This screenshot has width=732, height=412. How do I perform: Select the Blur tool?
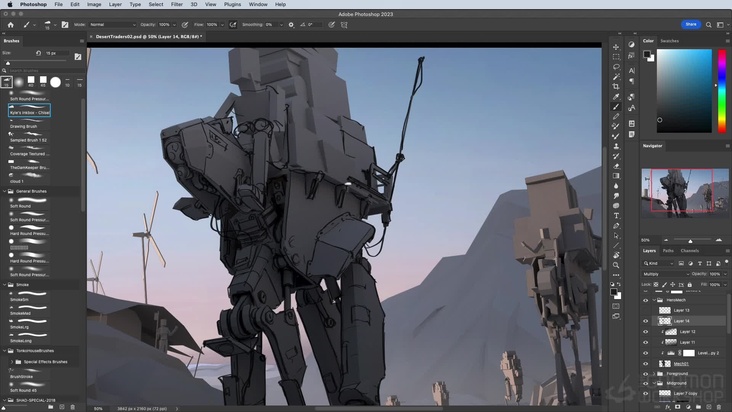[616, 186]
